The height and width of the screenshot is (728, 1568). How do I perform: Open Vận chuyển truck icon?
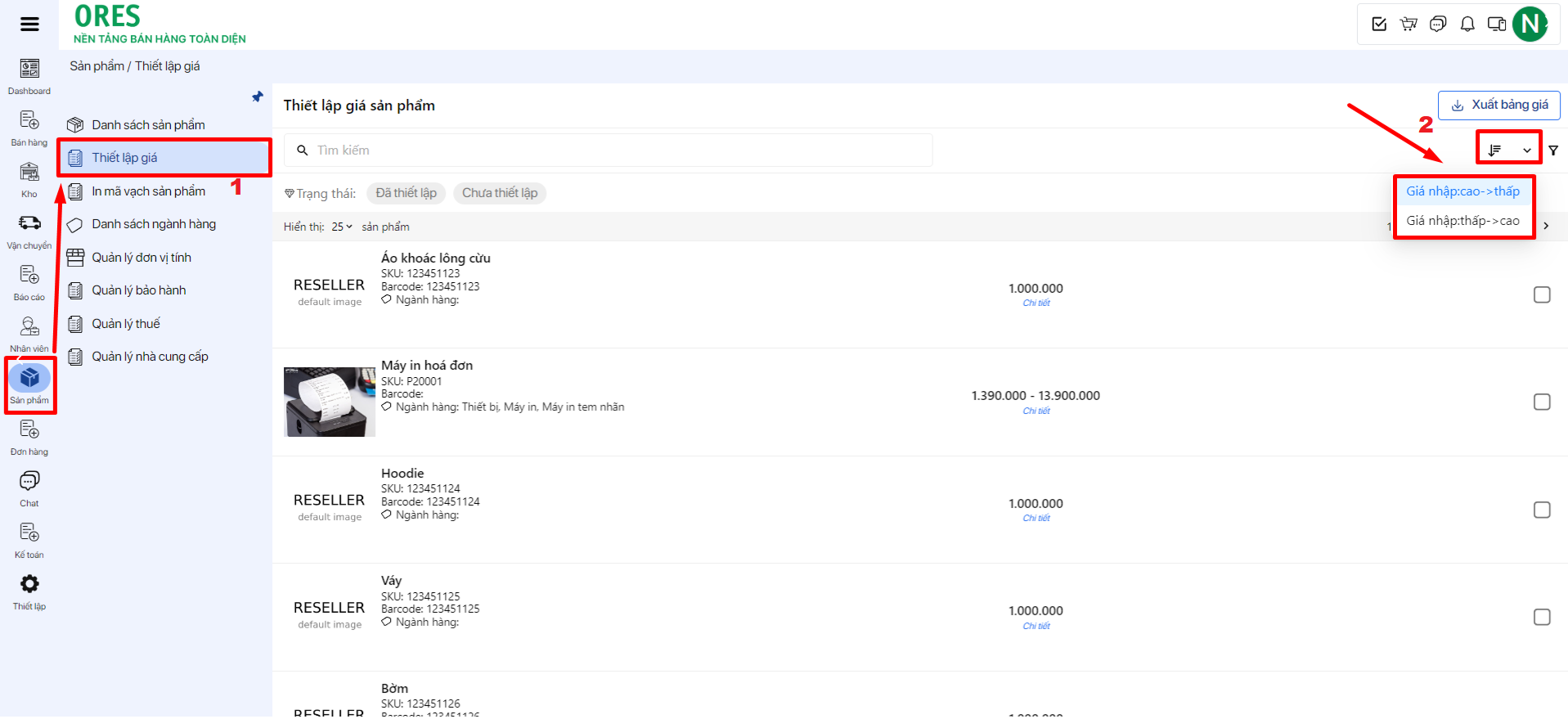pos(29,223)
